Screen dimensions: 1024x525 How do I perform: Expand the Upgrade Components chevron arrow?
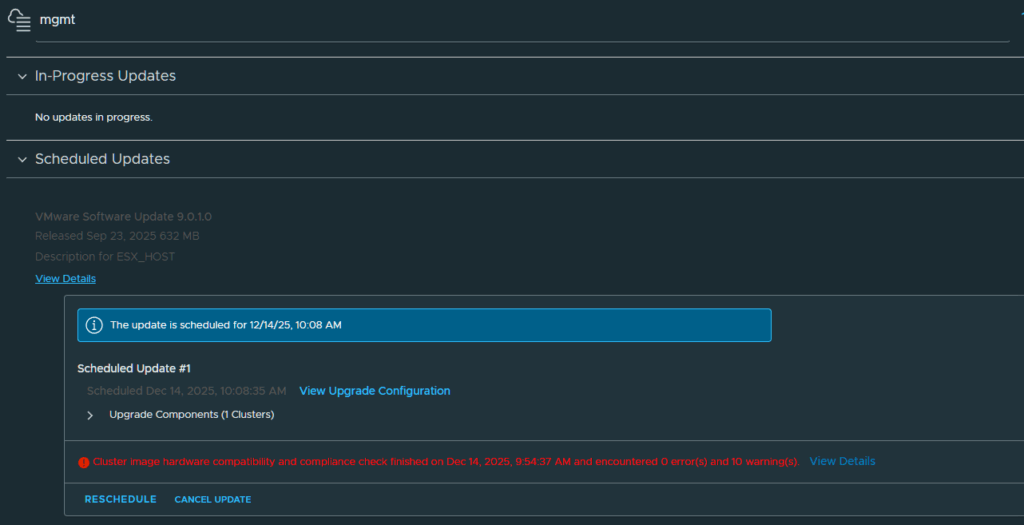click(90, 415)
